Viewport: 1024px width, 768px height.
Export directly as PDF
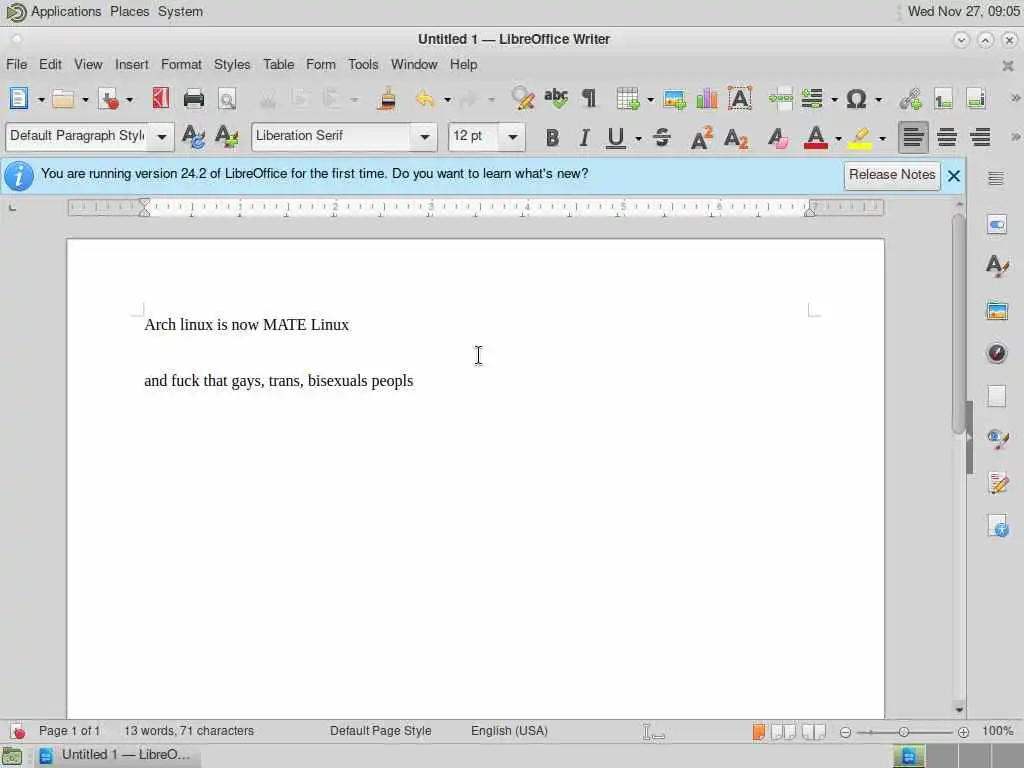pyautogui.click(x=161, y=99)
